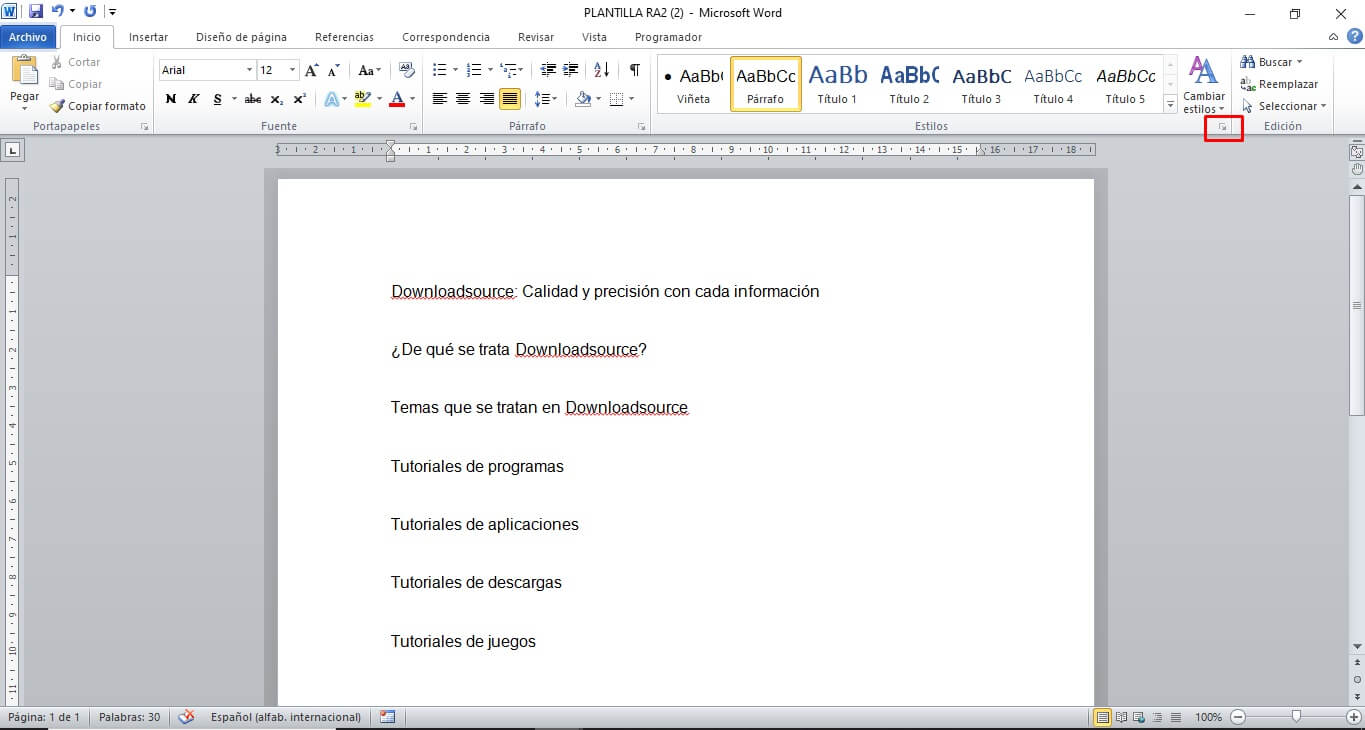Toggle underline (S) formatting

tap(217, 99)
